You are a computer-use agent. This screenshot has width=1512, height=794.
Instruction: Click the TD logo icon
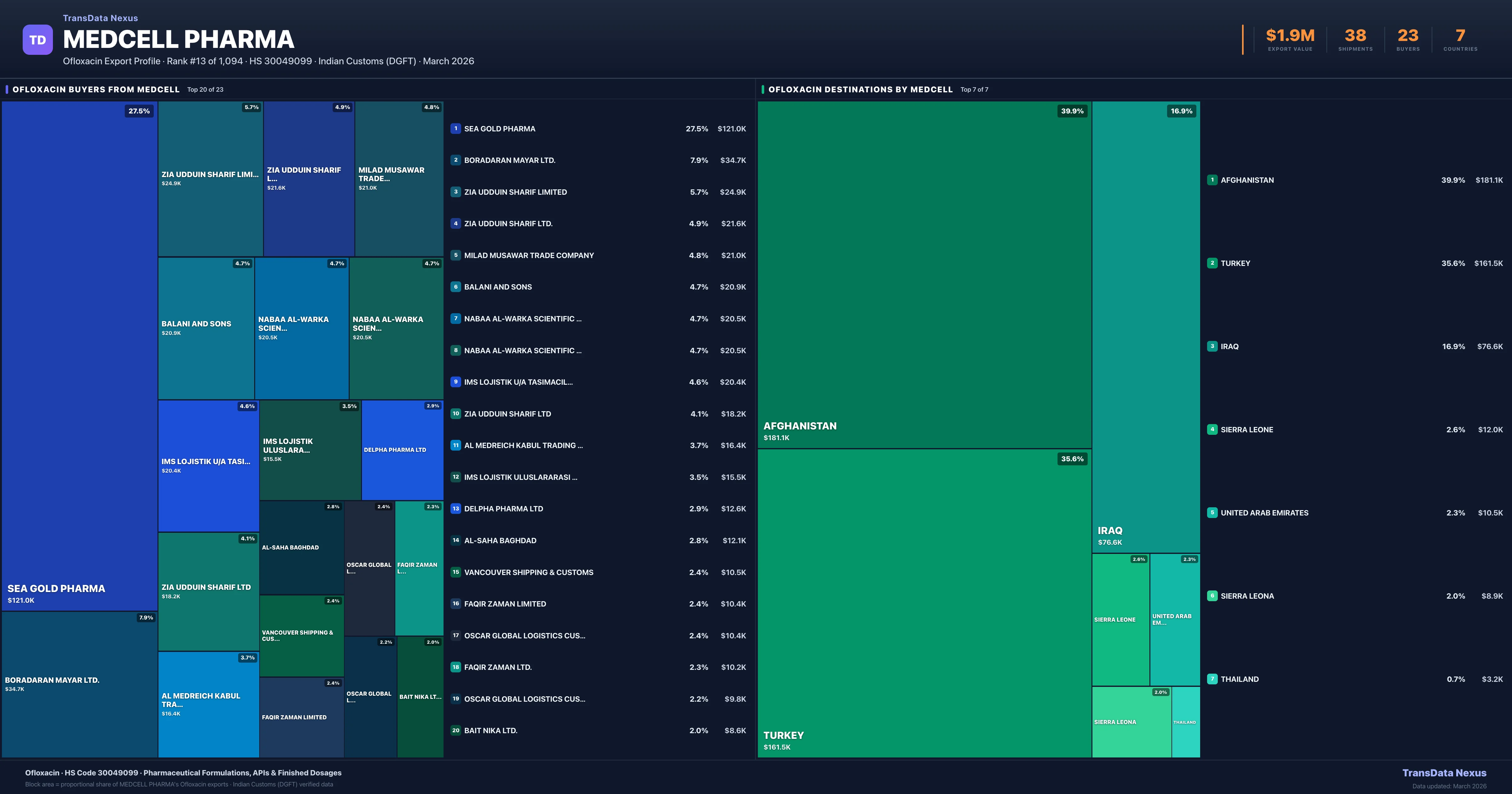click(37, 40)
